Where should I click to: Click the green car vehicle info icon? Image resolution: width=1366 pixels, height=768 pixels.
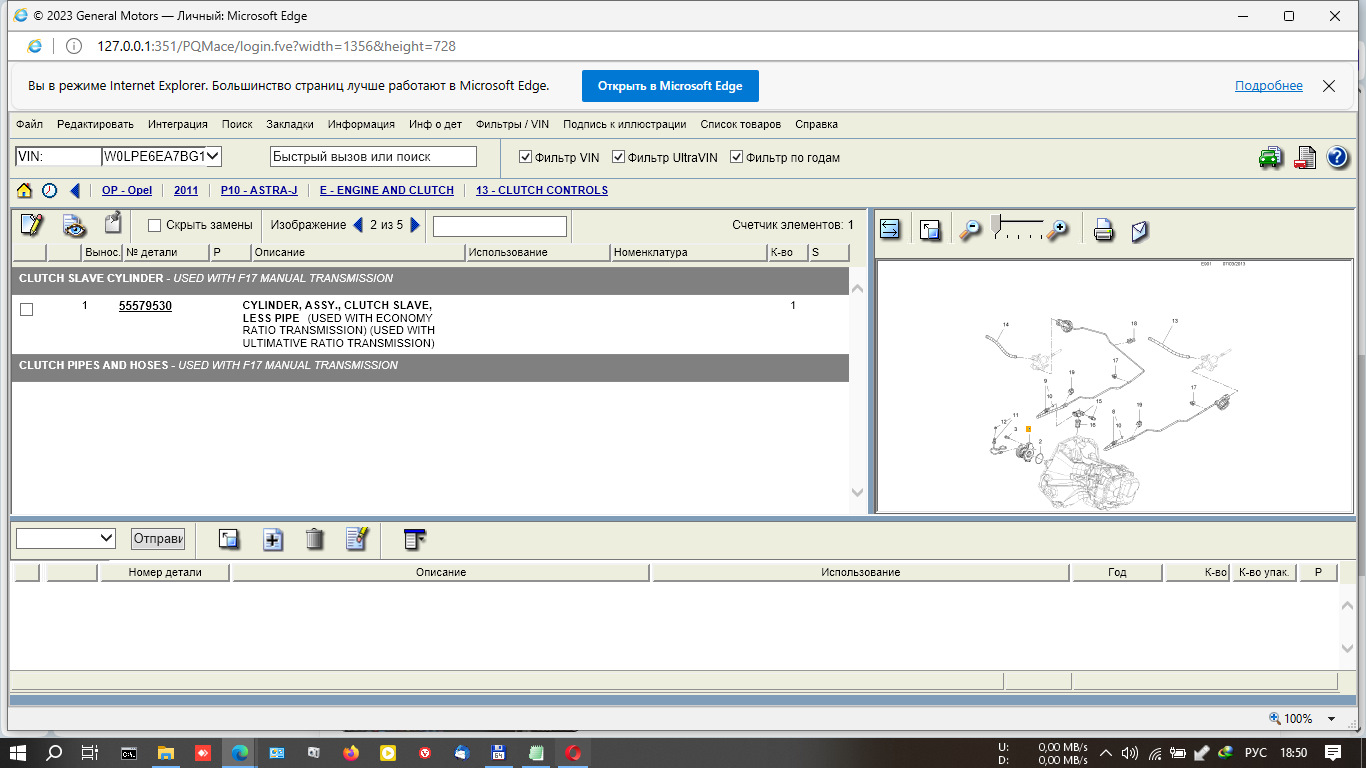click(1270, 157)
